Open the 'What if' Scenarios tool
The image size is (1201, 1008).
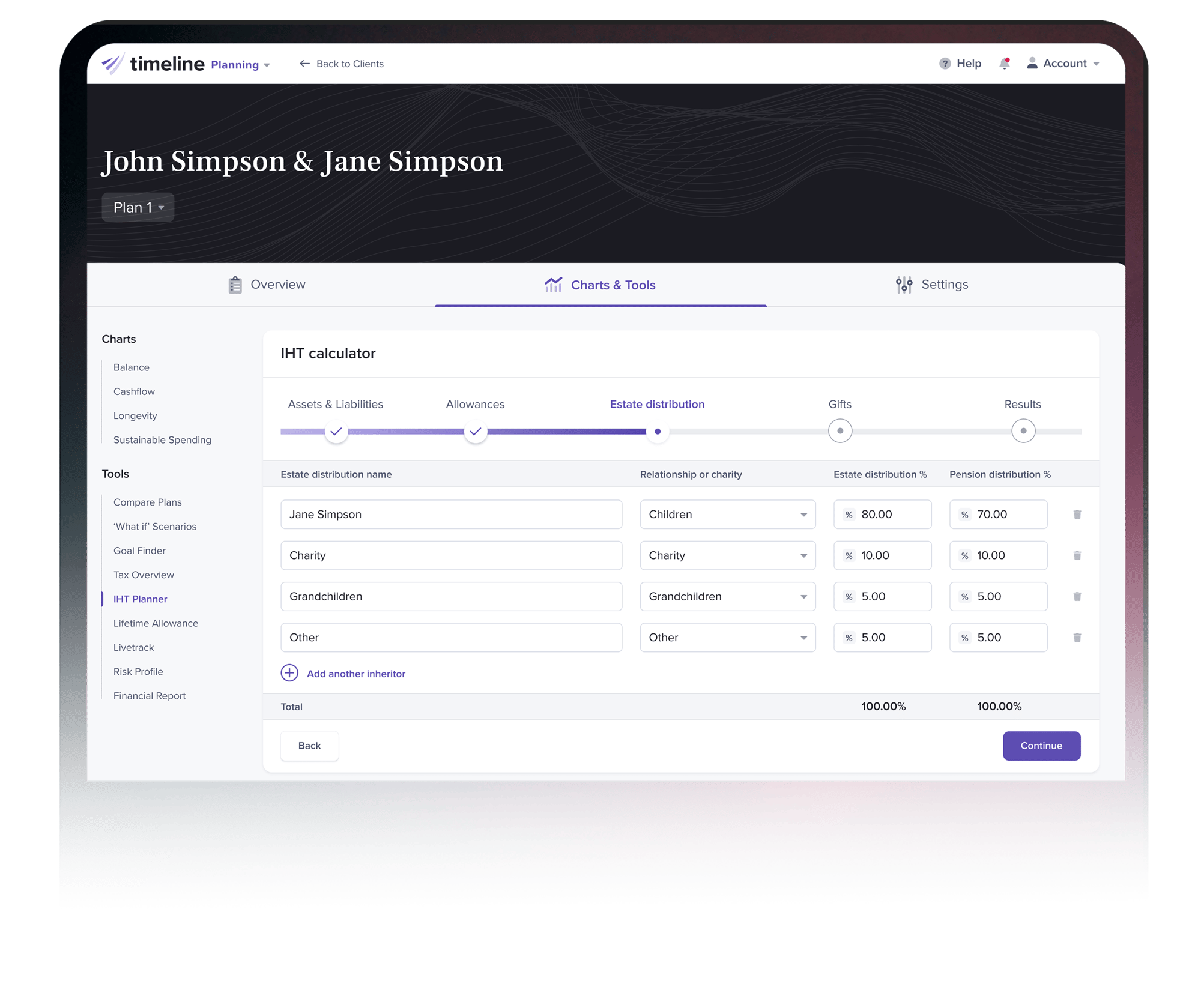(155, 527)
